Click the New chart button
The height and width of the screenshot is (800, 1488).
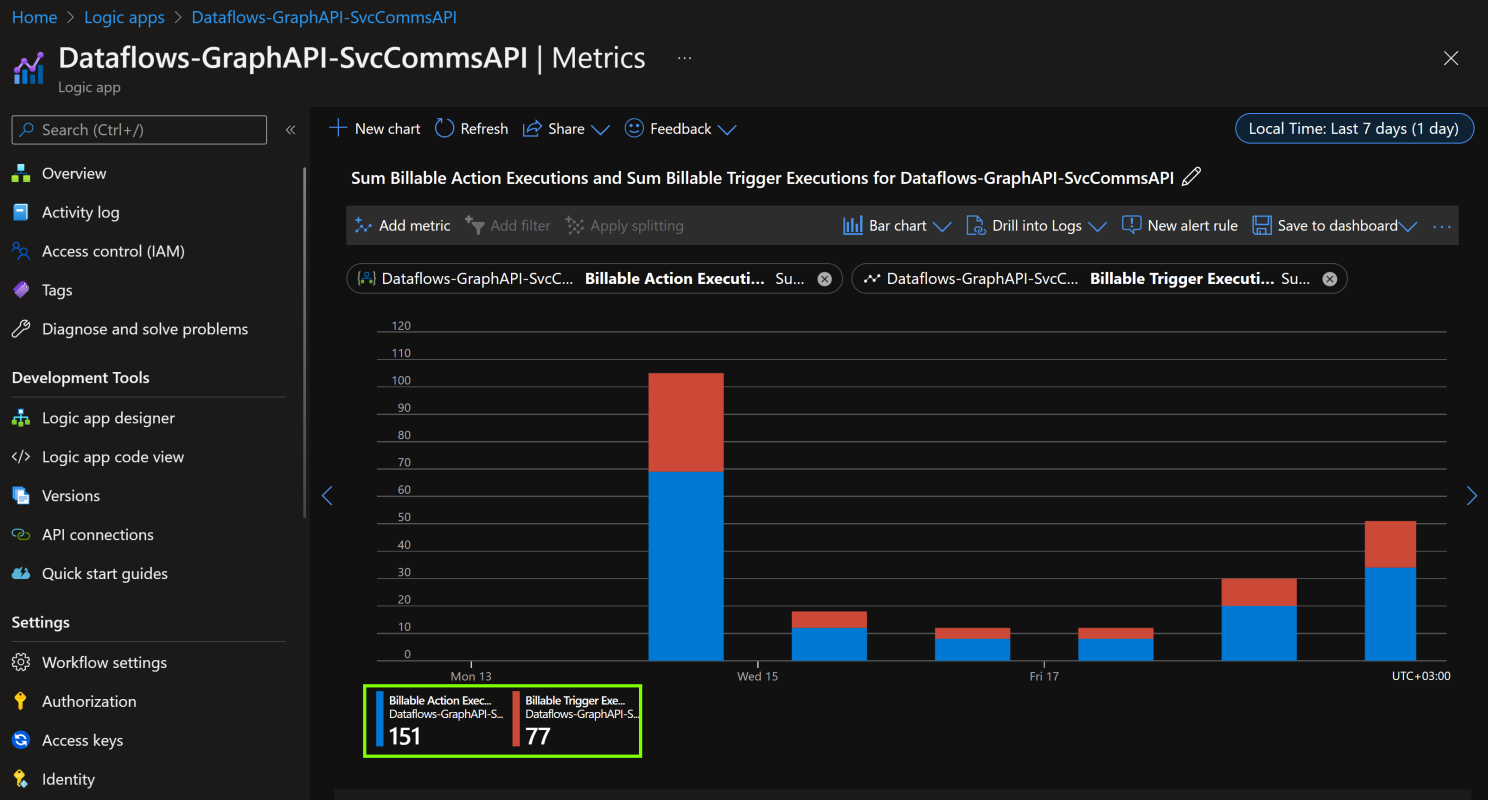coord(375,129)
